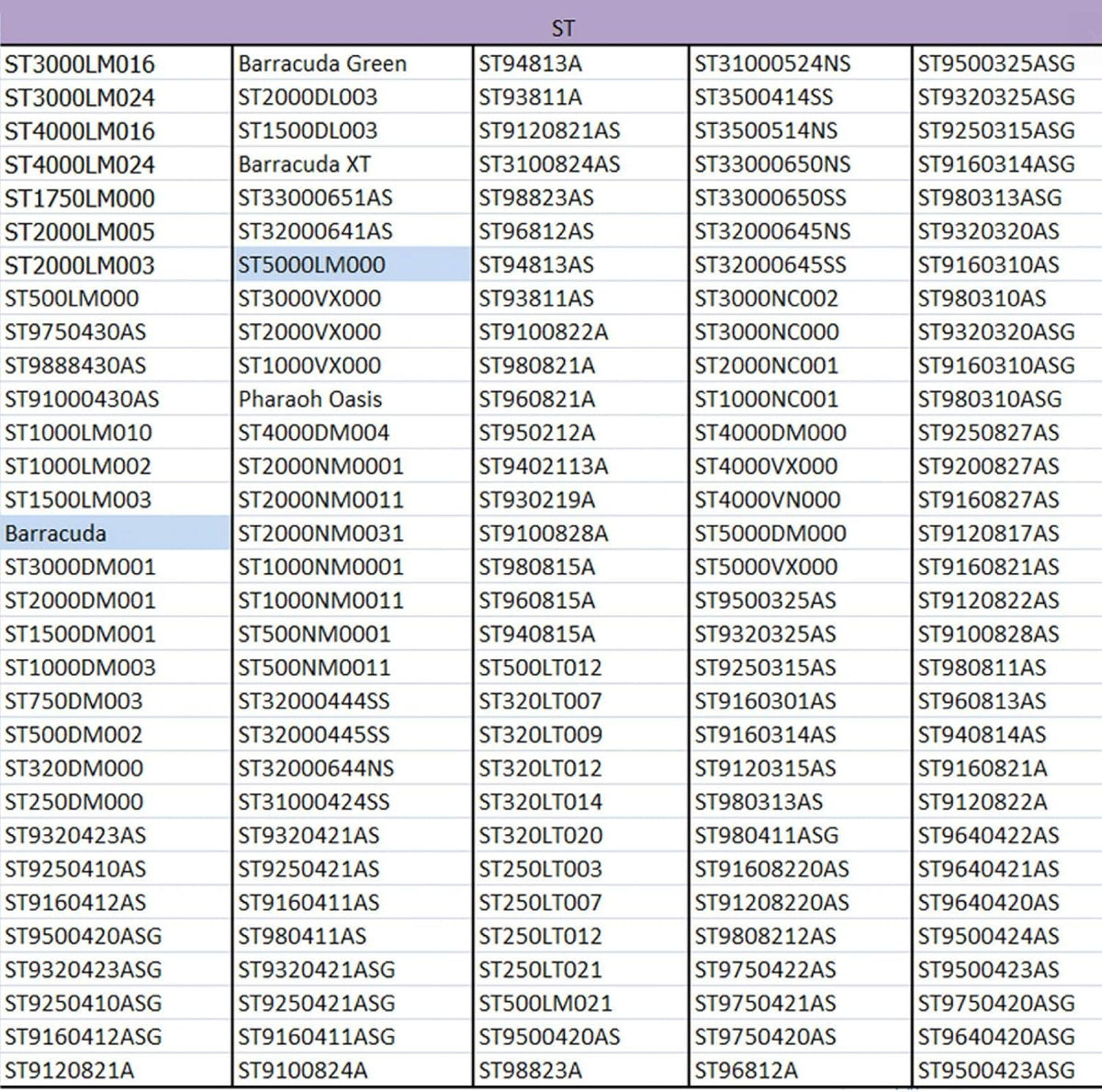
Task: Click cell ST3000DM001
Action: tap(116, 567)
